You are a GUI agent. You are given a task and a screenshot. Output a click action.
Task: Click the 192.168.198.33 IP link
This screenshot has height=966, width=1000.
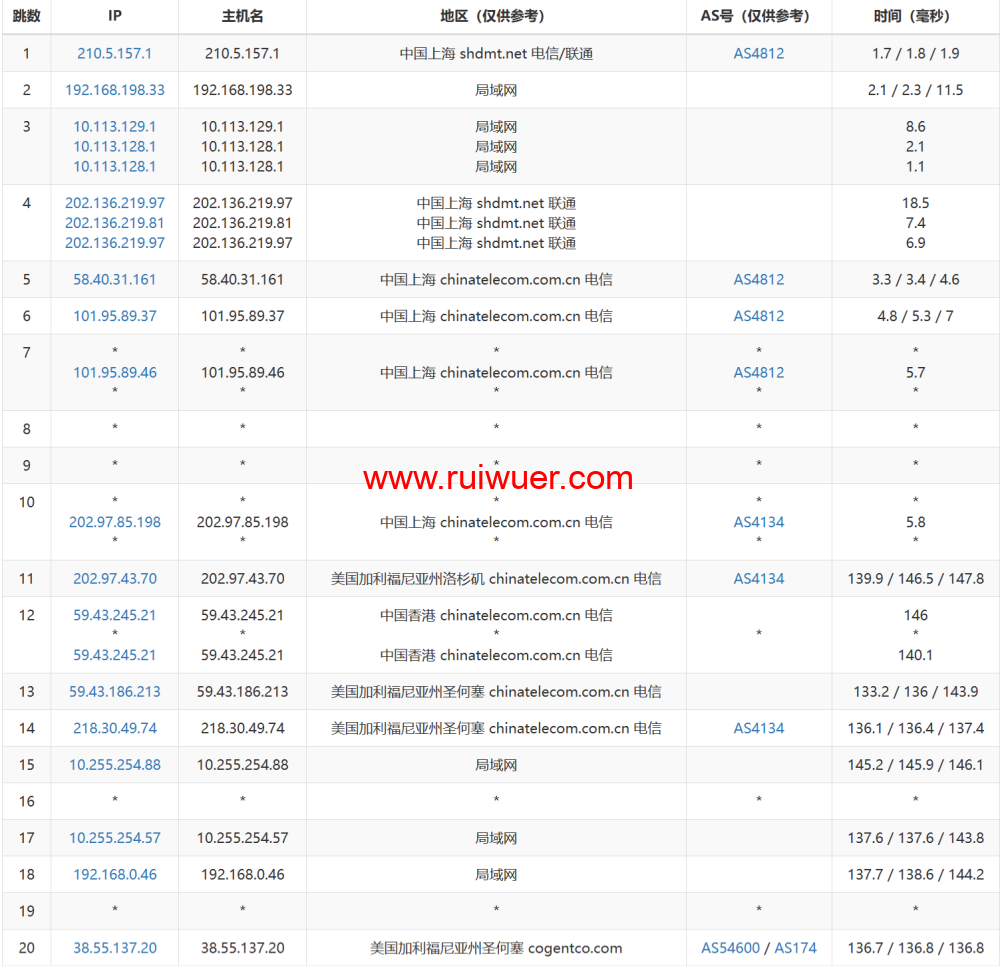(x=114, y=90)
